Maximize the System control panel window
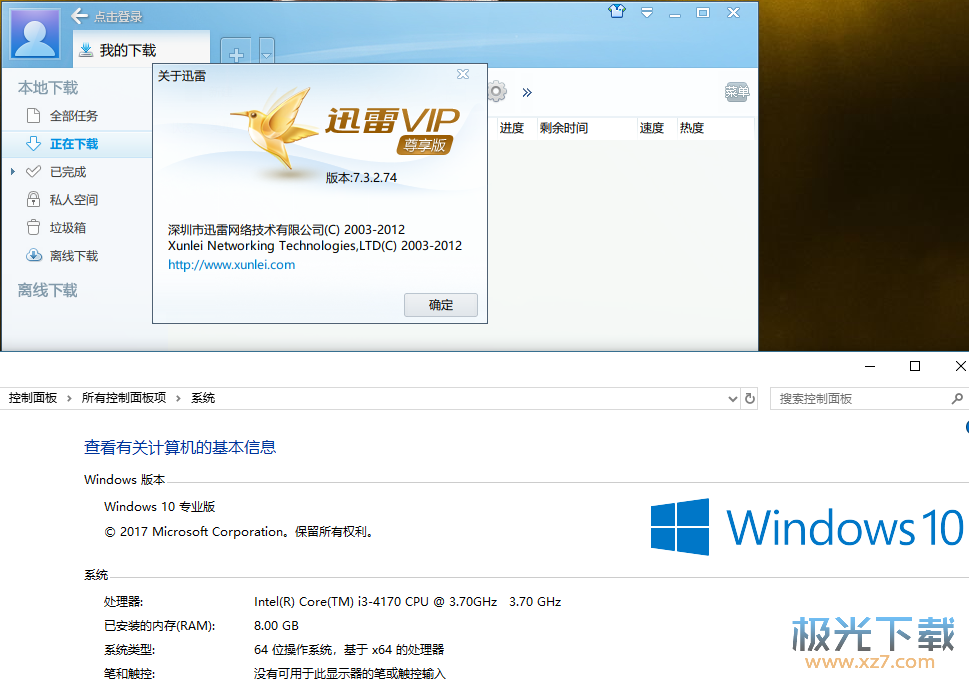This screenshot has height=696, width=969. click(x=915, y=367)
